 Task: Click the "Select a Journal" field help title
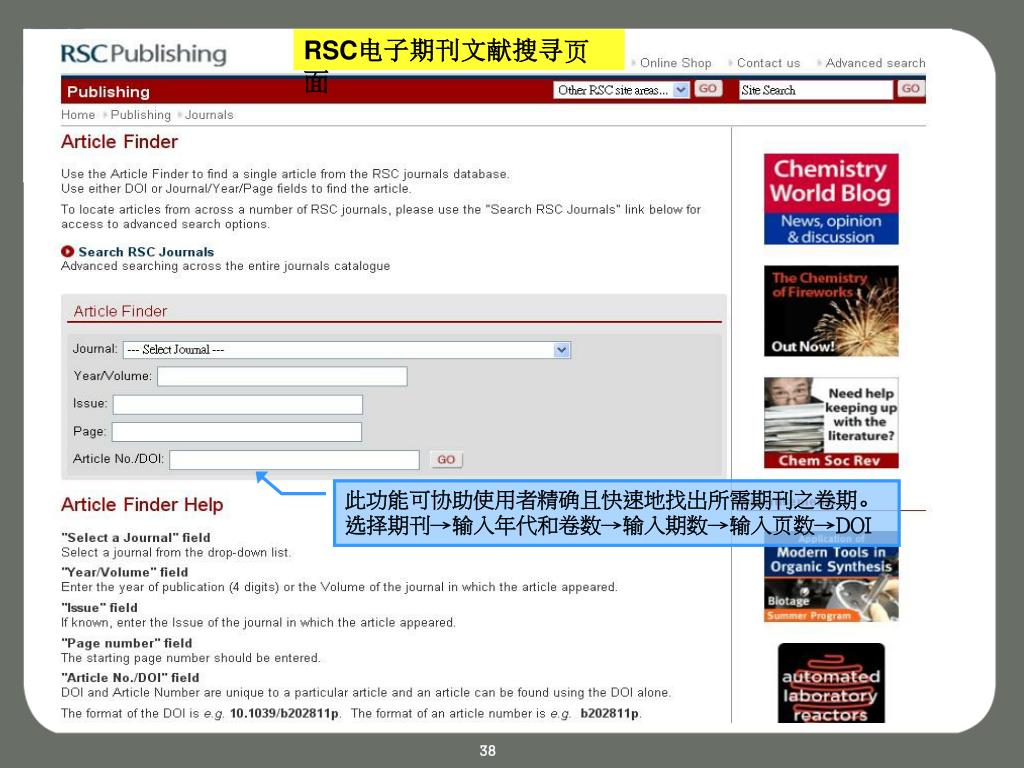pos(136,537)
